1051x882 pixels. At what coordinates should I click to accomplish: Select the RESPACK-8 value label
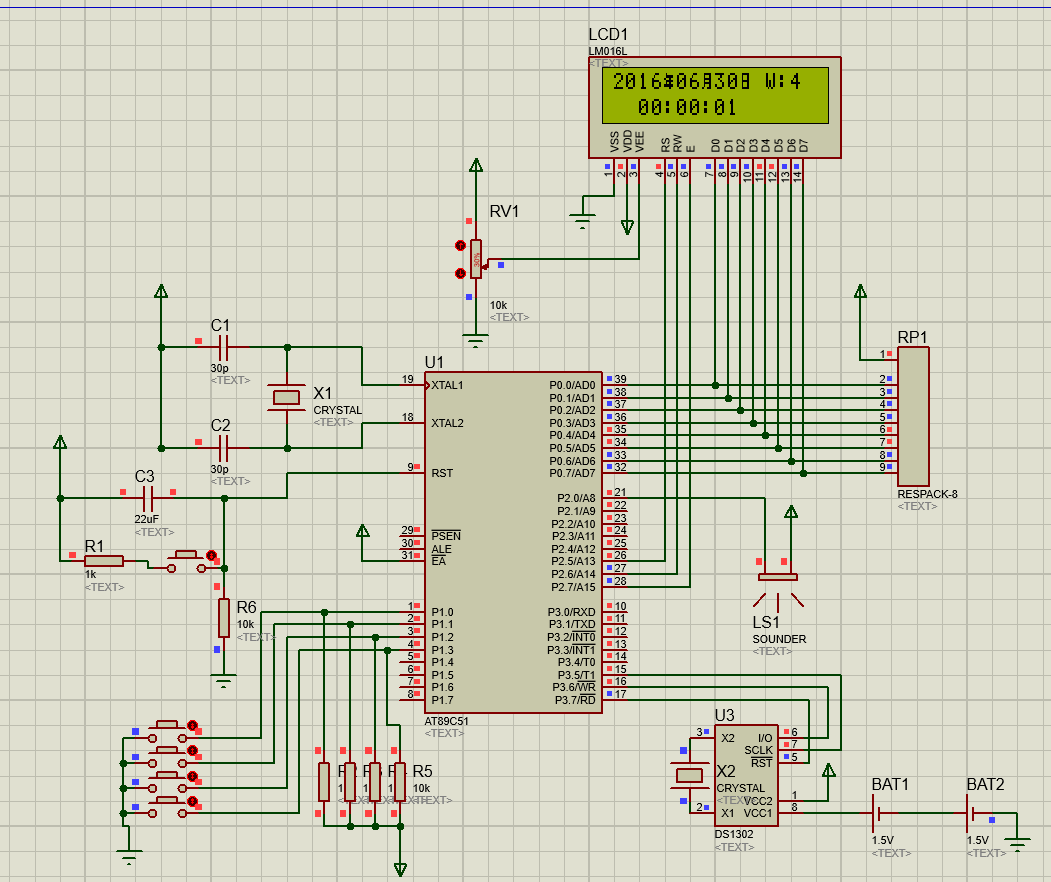(928, 494)
